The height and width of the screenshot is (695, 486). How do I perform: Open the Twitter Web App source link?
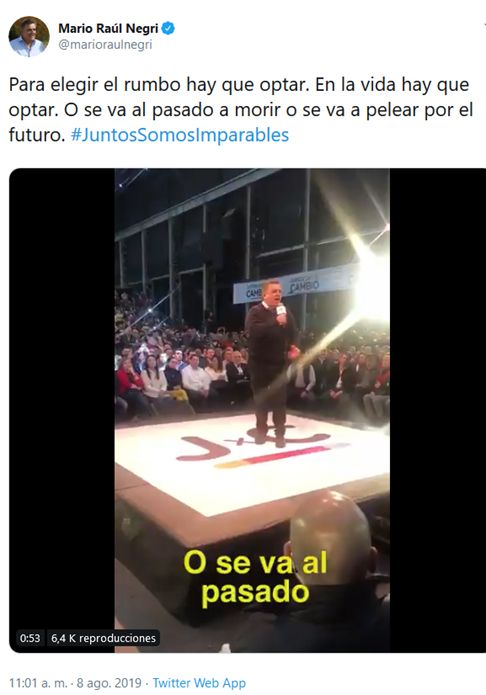click(x=199, y=683)
